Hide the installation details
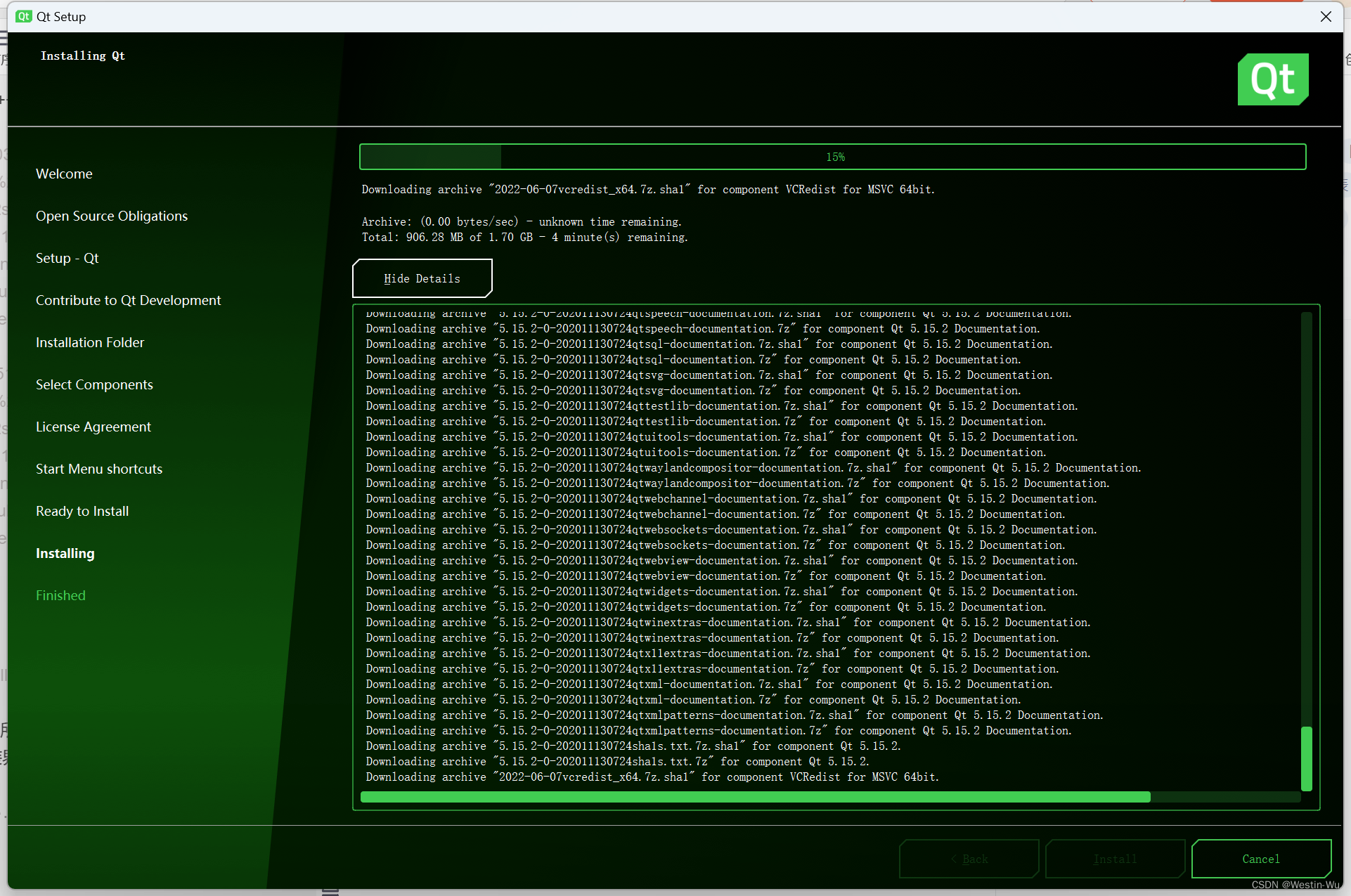This screenshot has height=896, width=1351. point(422,278)
